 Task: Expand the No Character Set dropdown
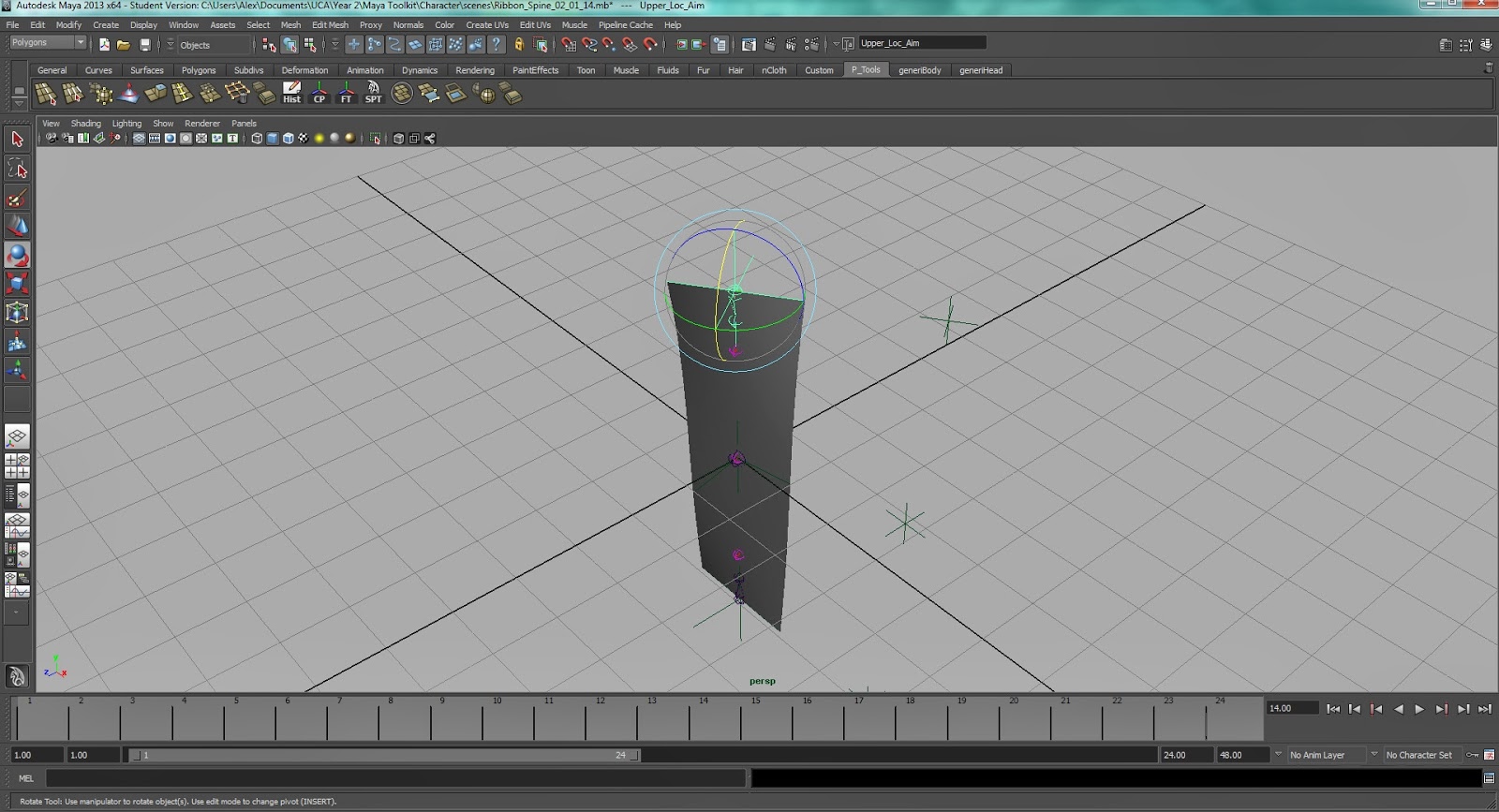pyautogui.click(x=1424, y=755)
